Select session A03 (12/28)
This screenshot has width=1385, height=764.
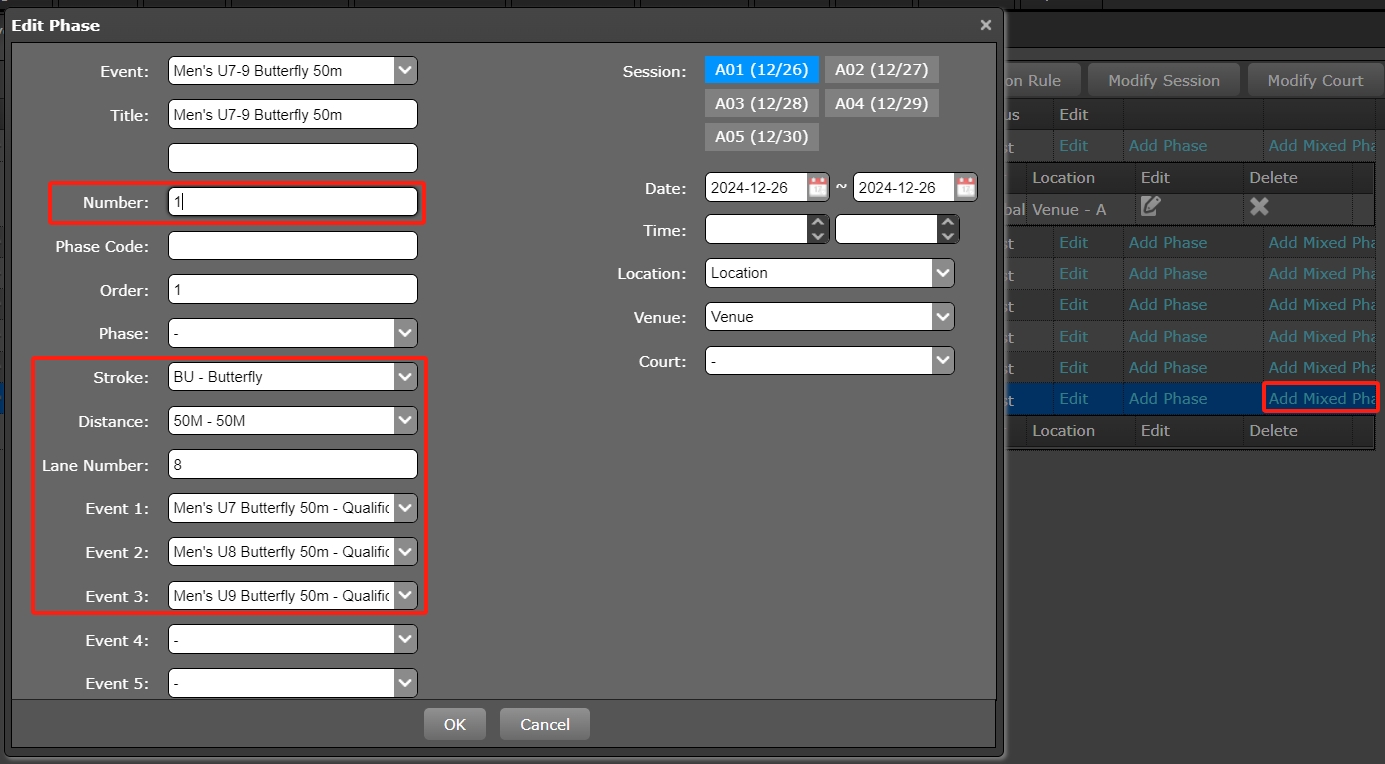(x=761, y=103)
